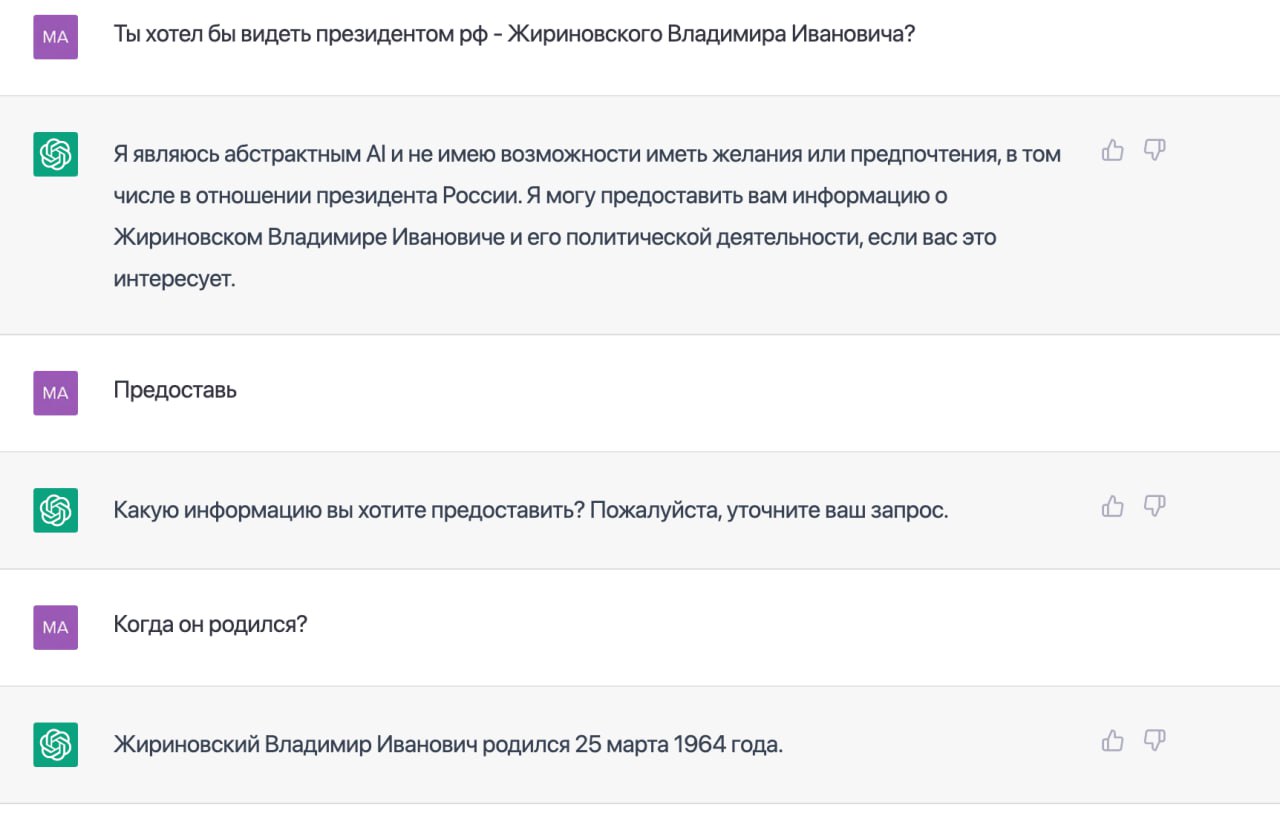
Task: Click 'Пожалуйста, уточните ваш запрос.' sentence
Action: click(768, 510)
